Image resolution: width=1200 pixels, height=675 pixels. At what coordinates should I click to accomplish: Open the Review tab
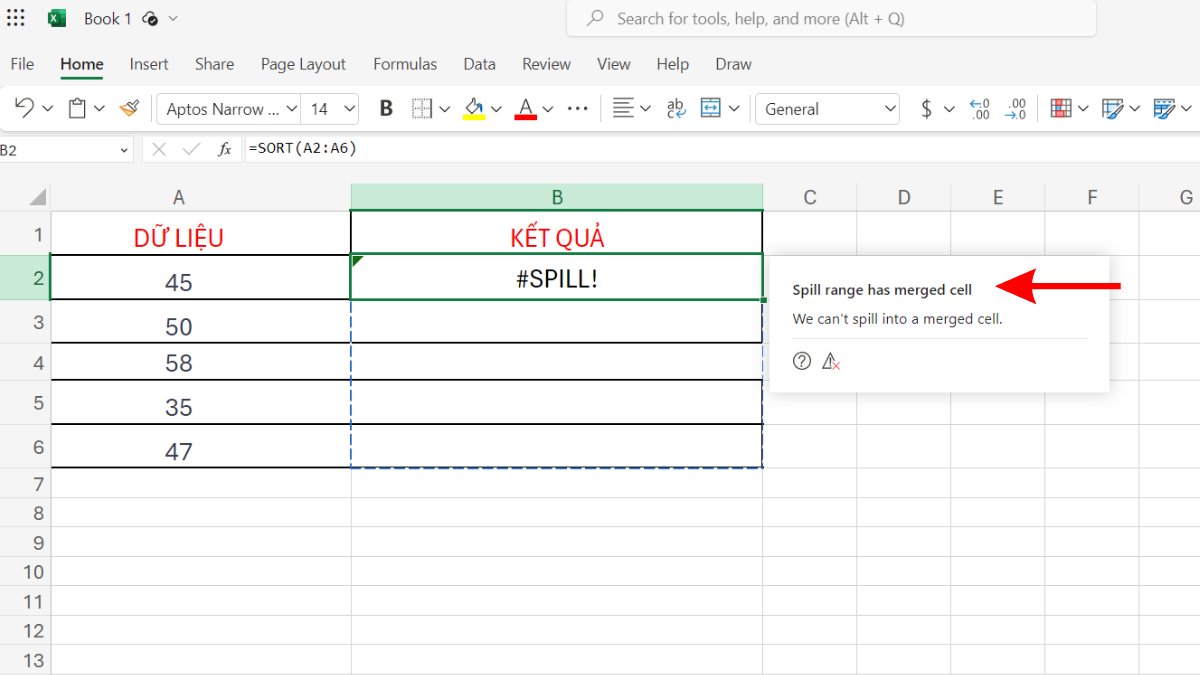[546, 64]
